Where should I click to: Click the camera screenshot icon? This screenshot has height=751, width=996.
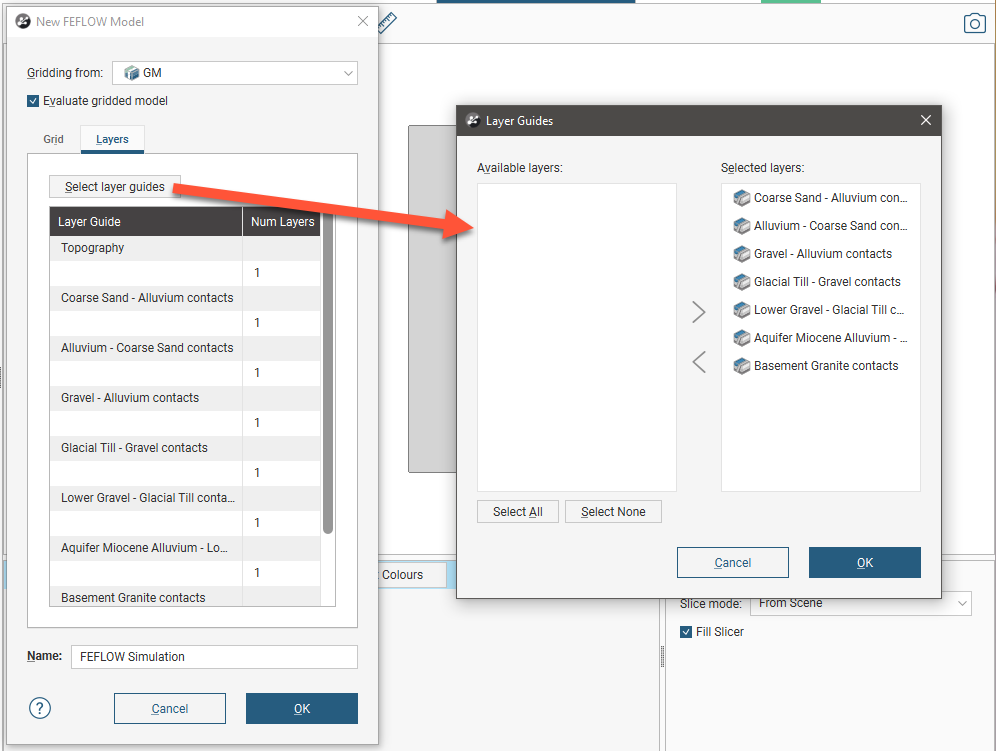click(974, 24)
